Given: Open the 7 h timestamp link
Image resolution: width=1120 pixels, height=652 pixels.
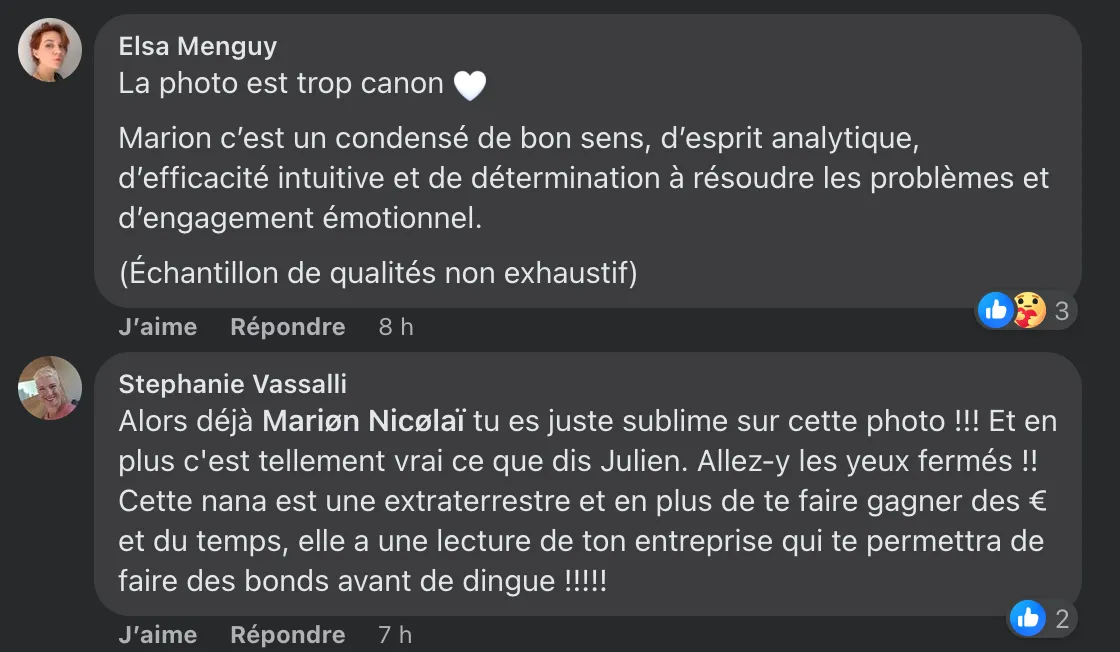Looking at the screenshot, I should pos(395,634).
